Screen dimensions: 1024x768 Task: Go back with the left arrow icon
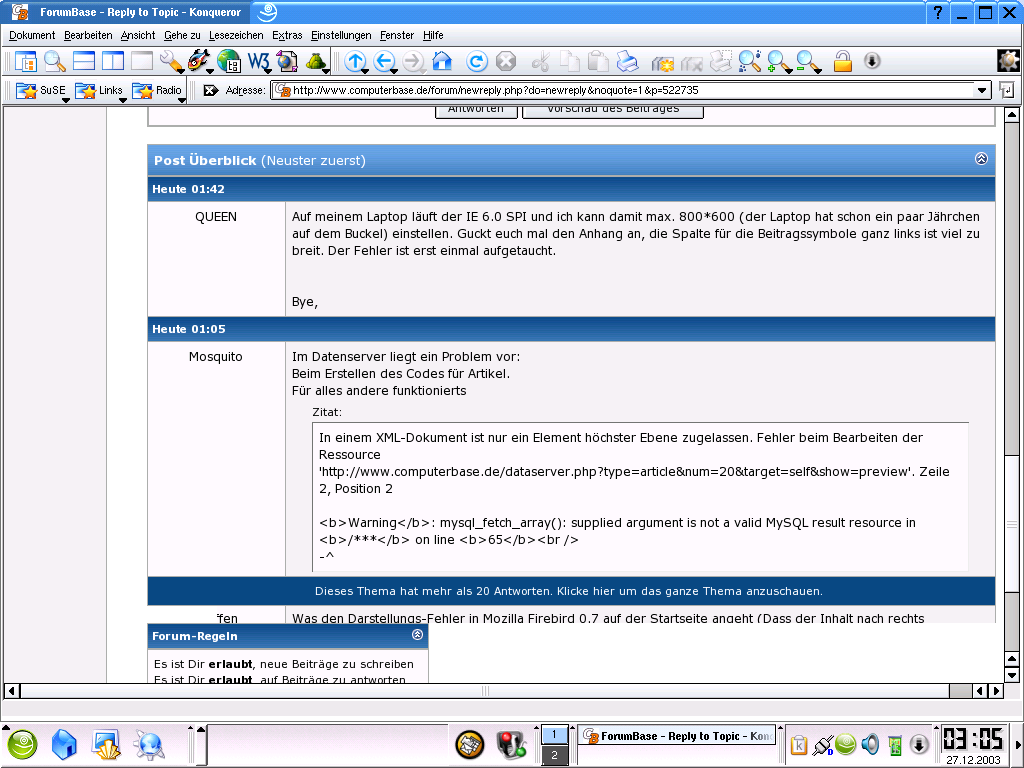pos(383,61)
